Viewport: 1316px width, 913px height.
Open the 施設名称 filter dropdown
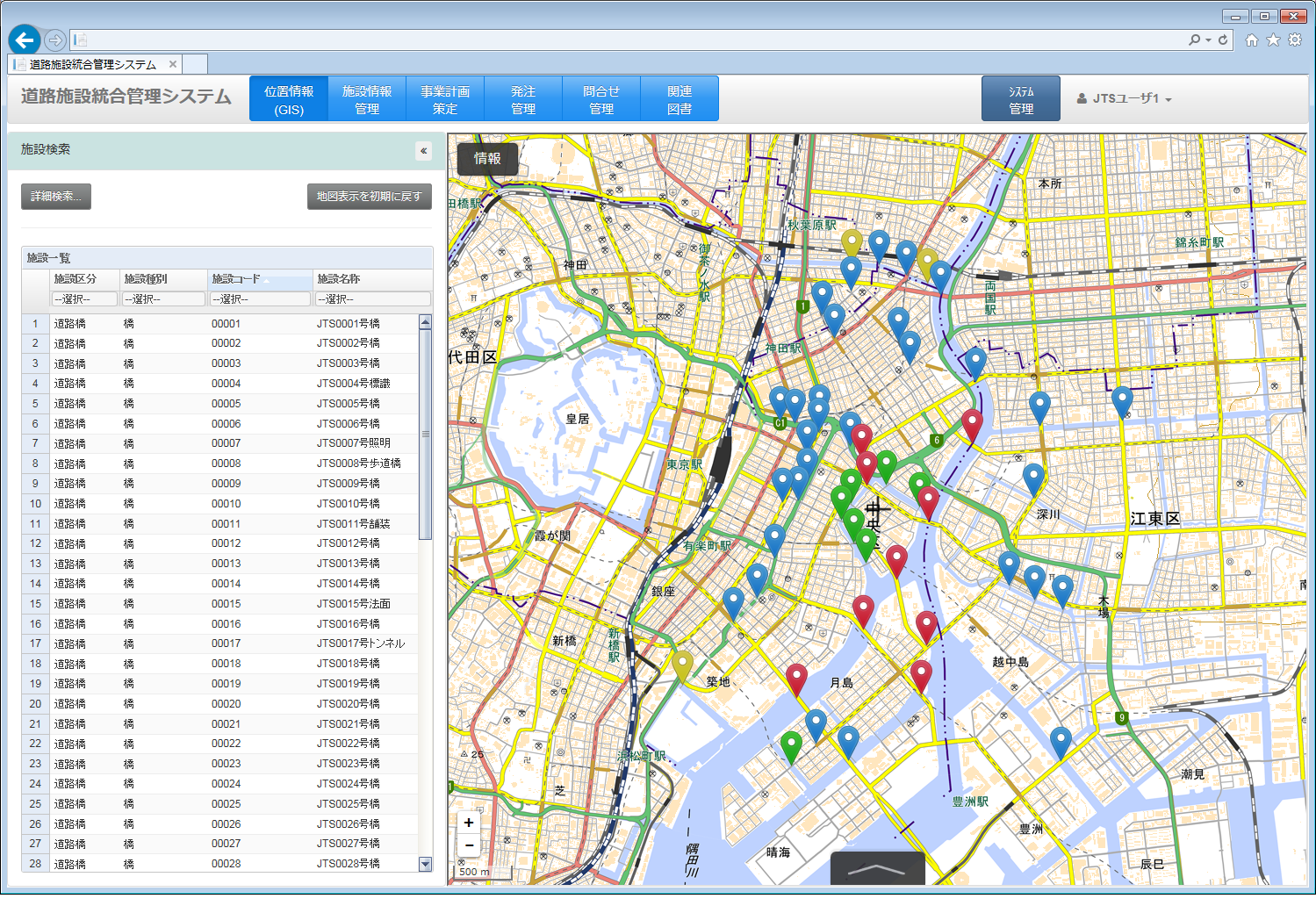373,299
